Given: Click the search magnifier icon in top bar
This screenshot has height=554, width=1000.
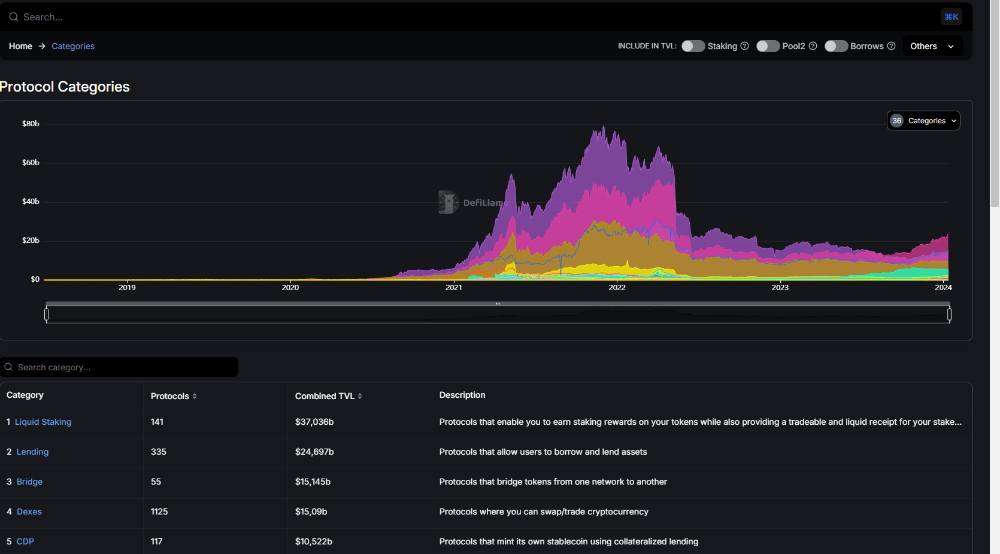Looking at the screenshot, I should (14, 17).
